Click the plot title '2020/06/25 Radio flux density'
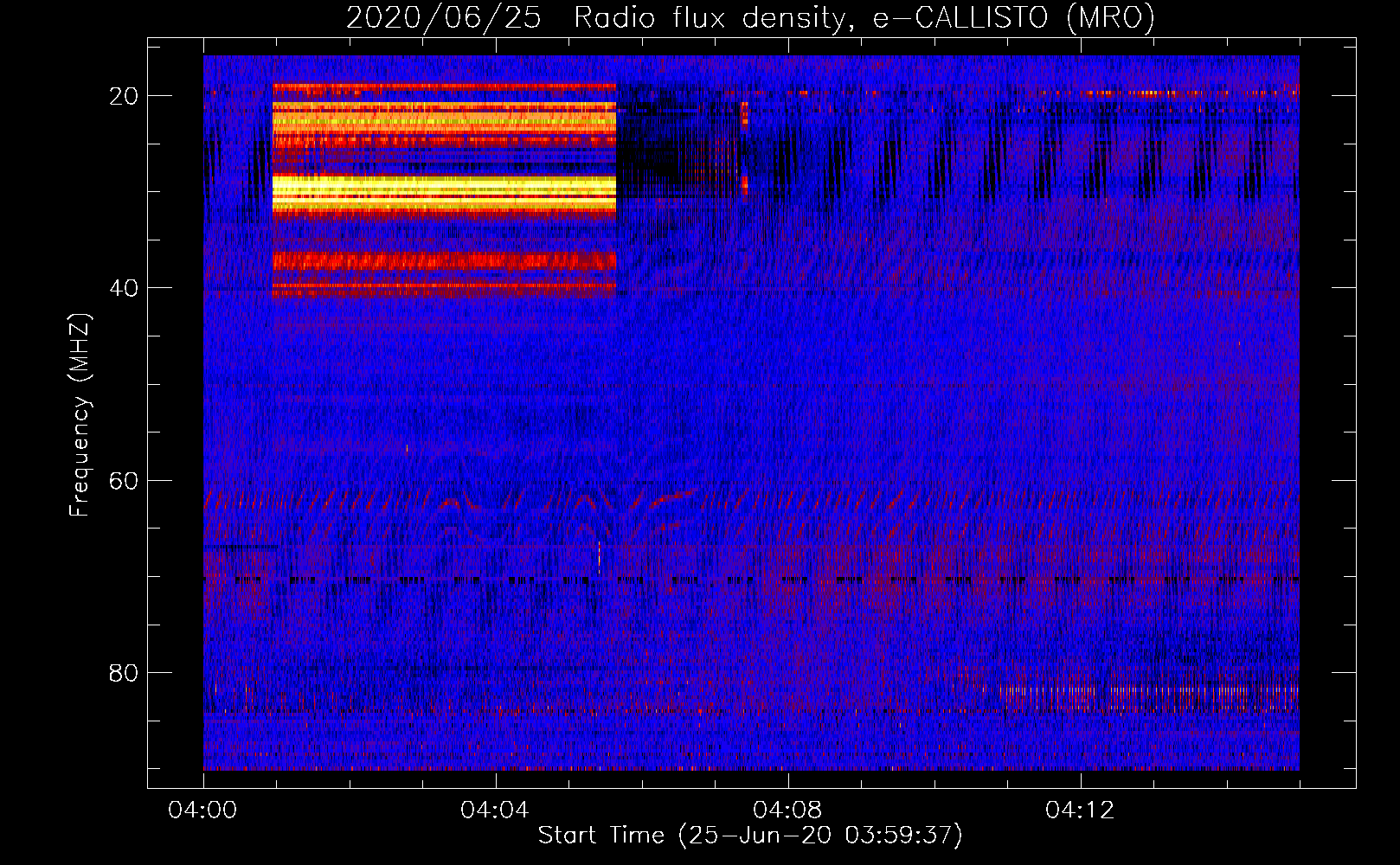Screen dimensions: 1400x865 pos(750,17)
